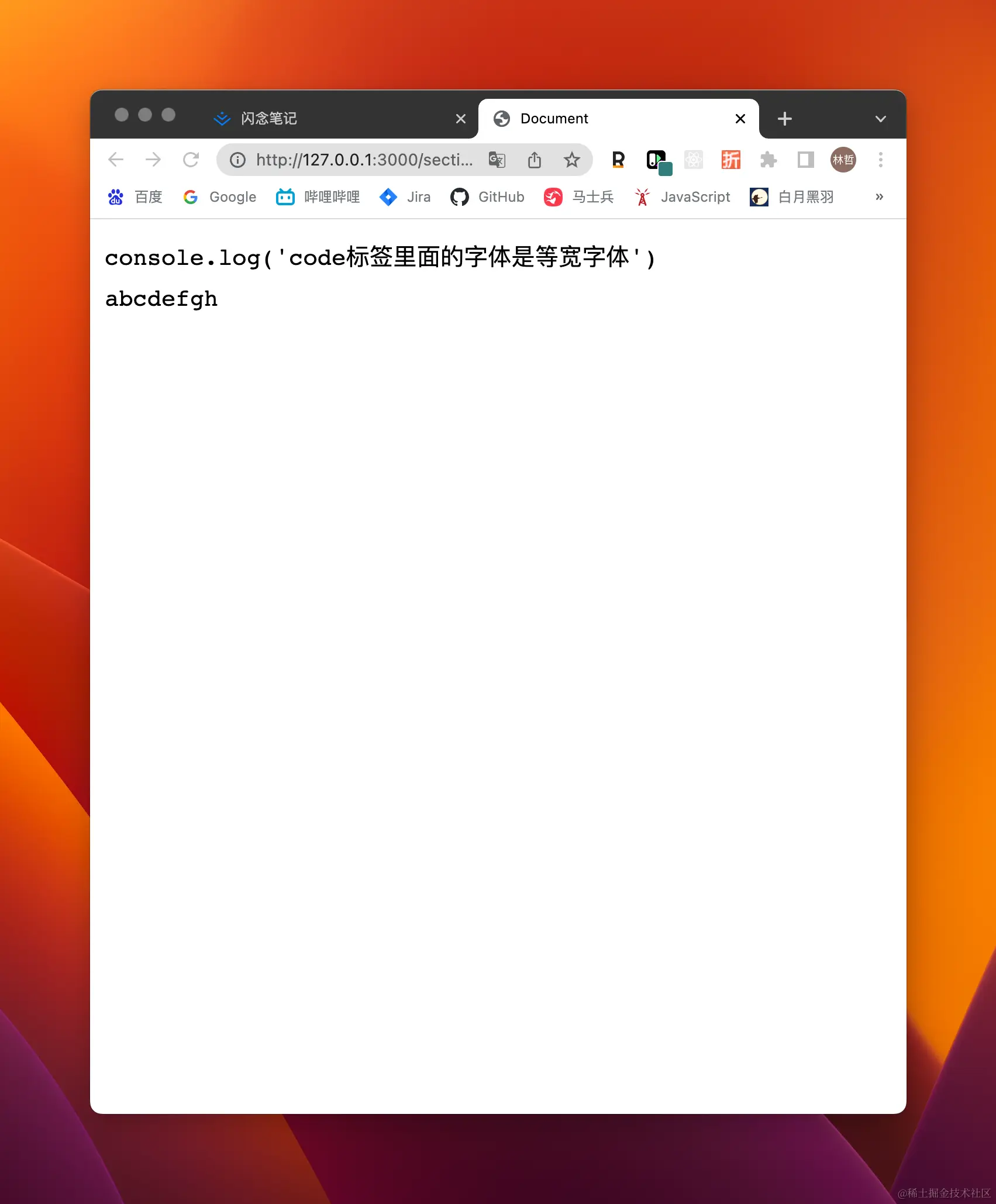
Task: Open the R extension icon
Action: pos(617,160)
